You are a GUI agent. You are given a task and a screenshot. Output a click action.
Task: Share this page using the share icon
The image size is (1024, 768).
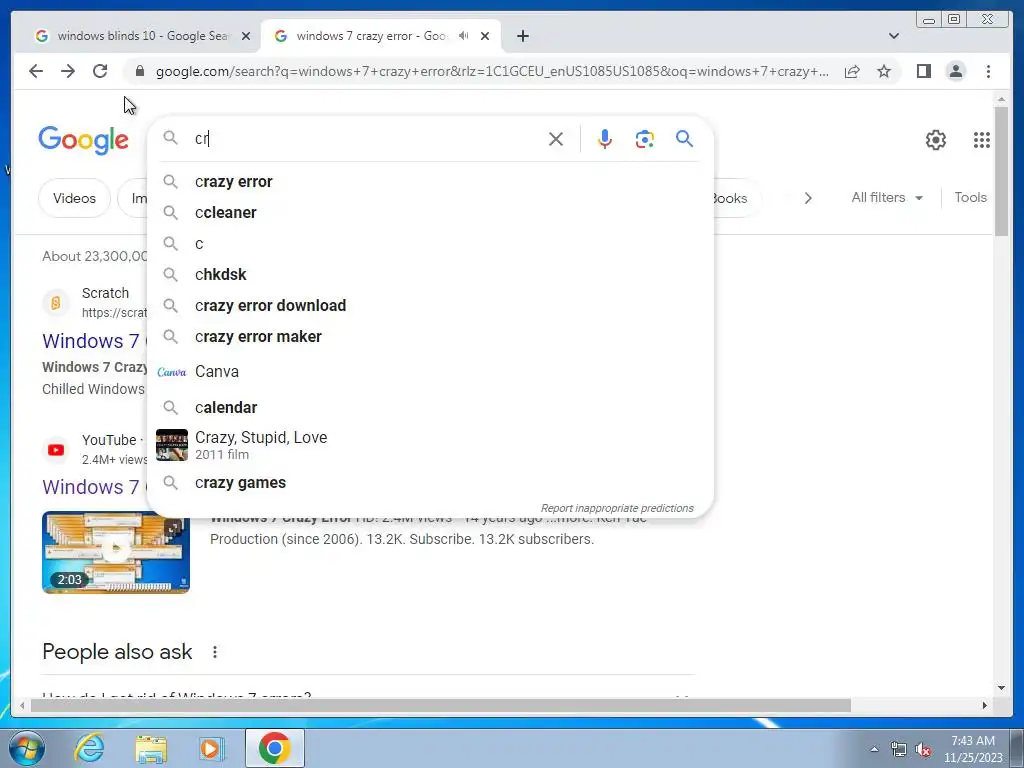(x=852, y=71)
